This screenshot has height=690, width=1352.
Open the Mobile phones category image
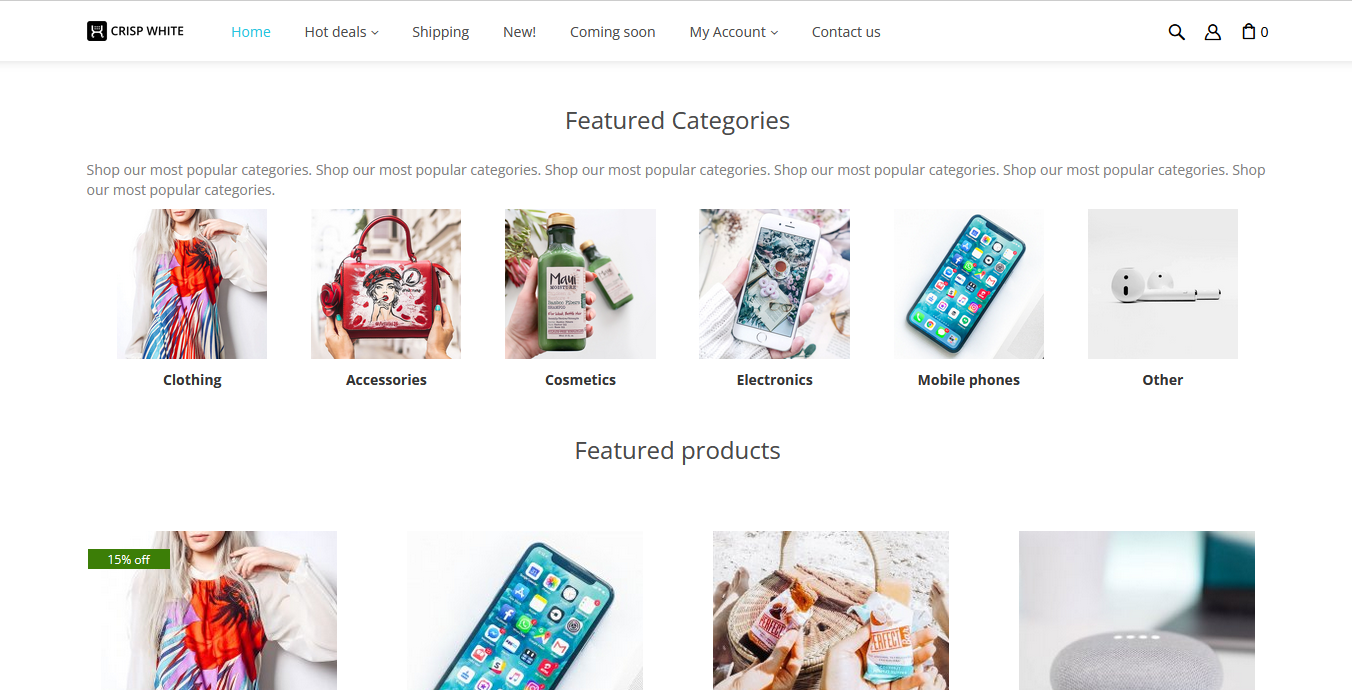(969, 284)
